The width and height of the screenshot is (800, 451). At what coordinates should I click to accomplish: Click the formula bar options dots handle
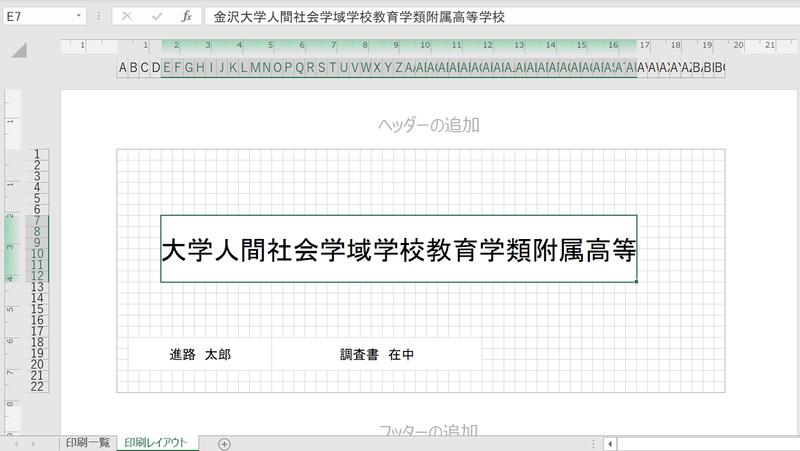click(x=98, y=16)
